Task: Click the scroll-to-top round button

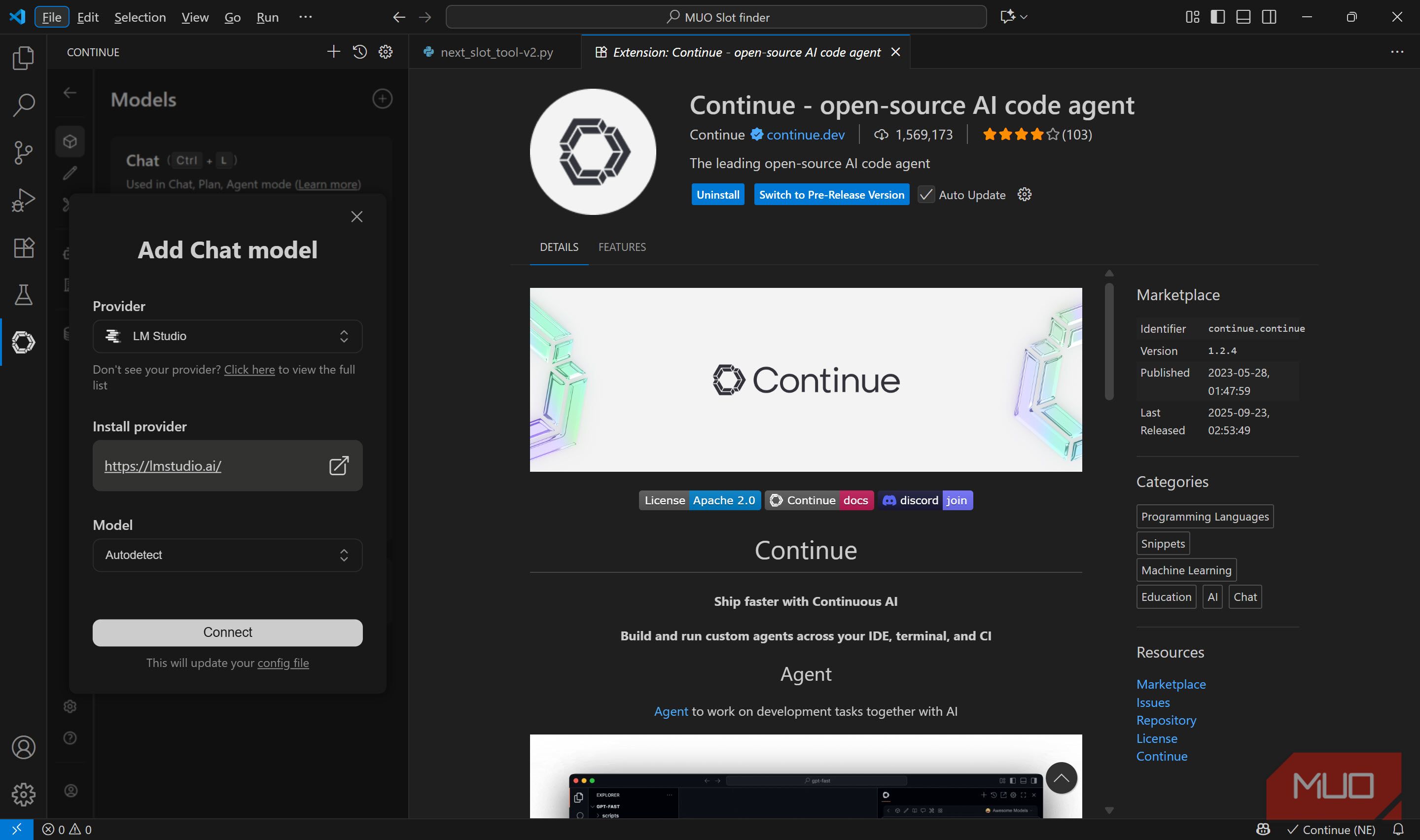Action: (1061, 778)
